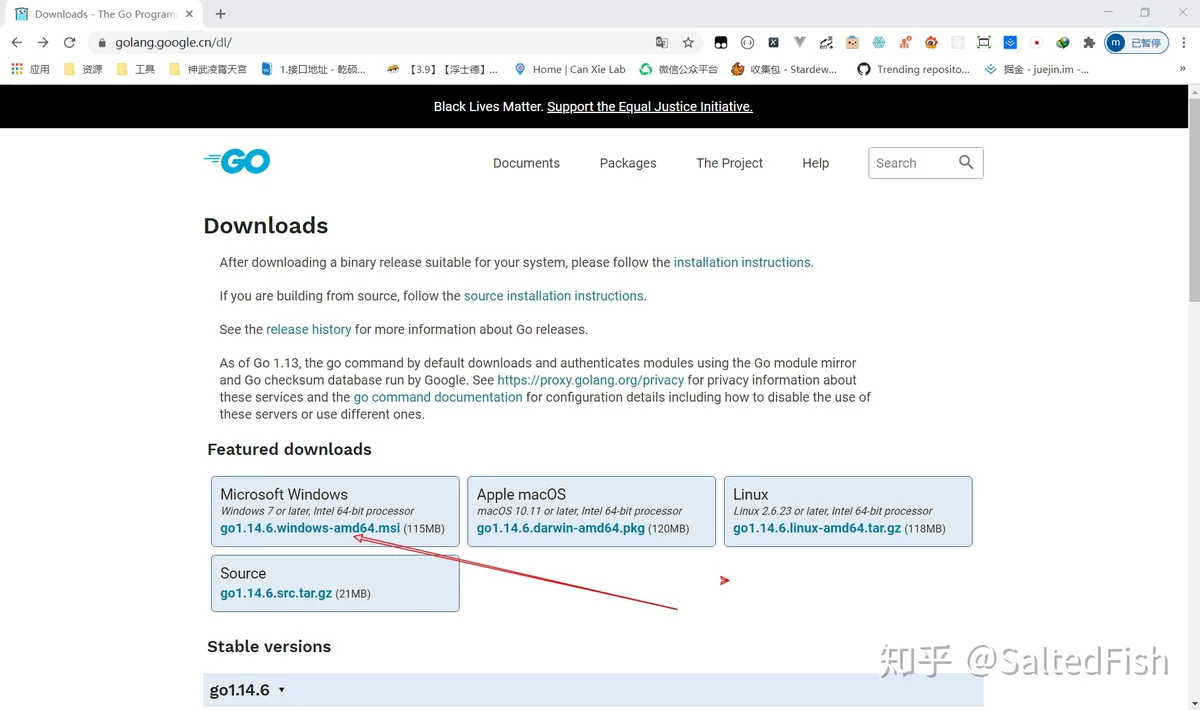Image resolution: width=1200 pixels, height=710 pixels.
Task: Open a new browser tab
Action: (x=221, y=14)
